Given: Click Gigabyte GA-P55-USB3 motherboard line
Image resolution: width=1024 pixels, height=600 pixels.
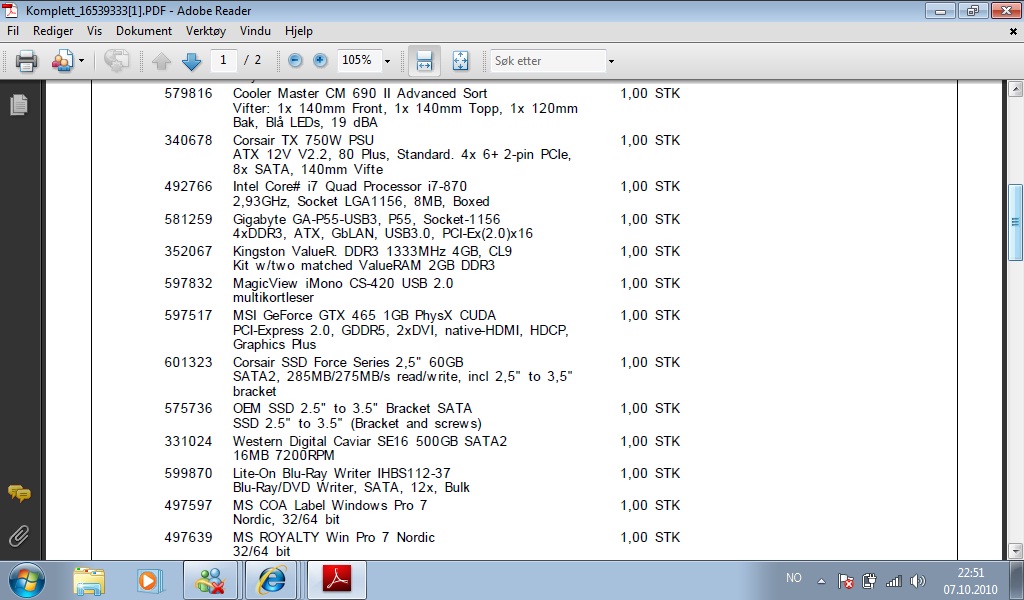Looking at the screenshot, I should [x=366, y=219].
